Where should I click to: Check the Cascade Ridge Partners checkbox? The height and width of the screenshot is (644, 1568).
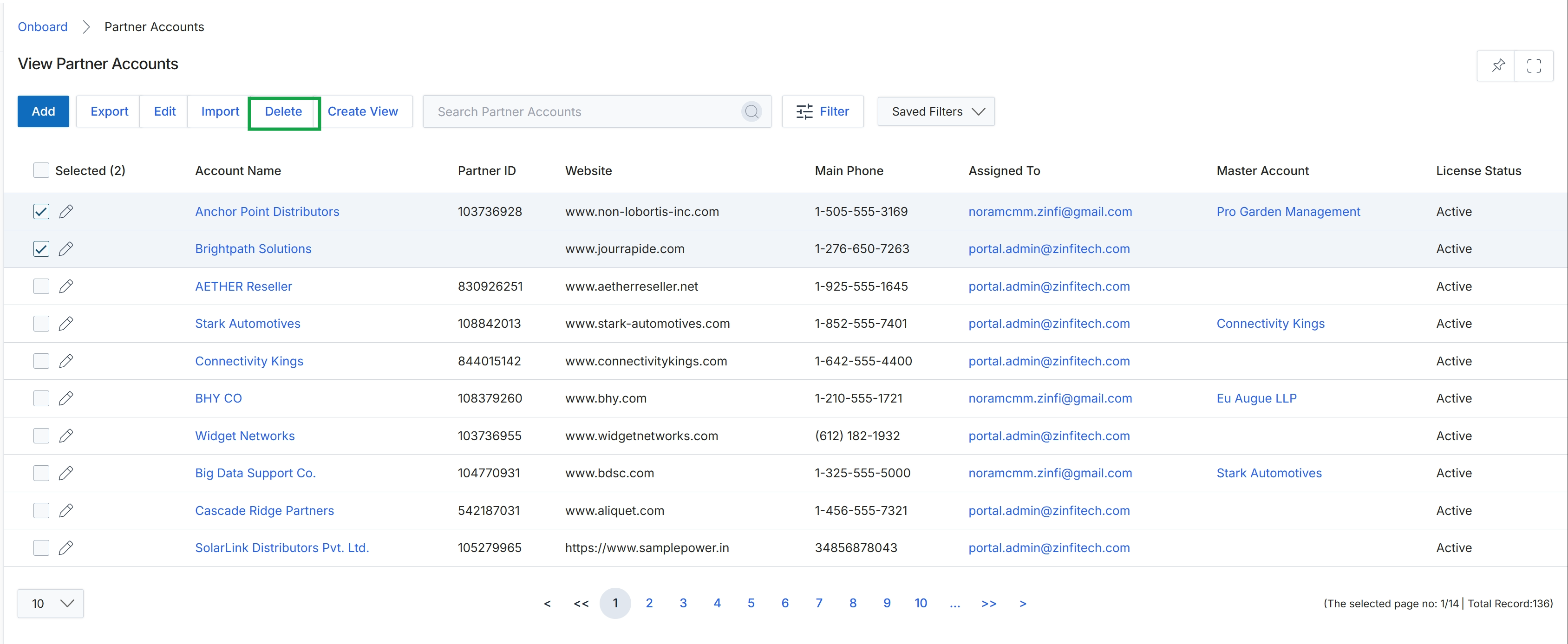pyautogui.click(x=41, y=510)
